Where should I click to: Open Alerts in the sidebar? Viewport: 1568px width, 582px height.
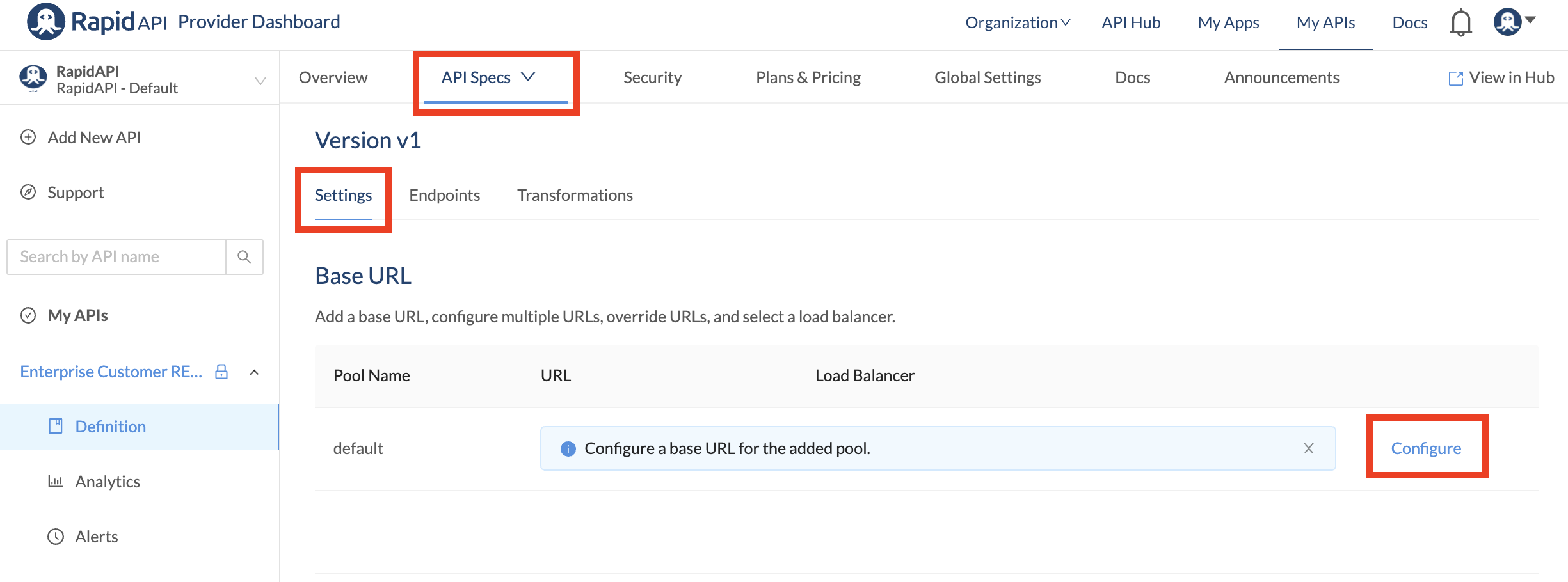coord(97,537)
